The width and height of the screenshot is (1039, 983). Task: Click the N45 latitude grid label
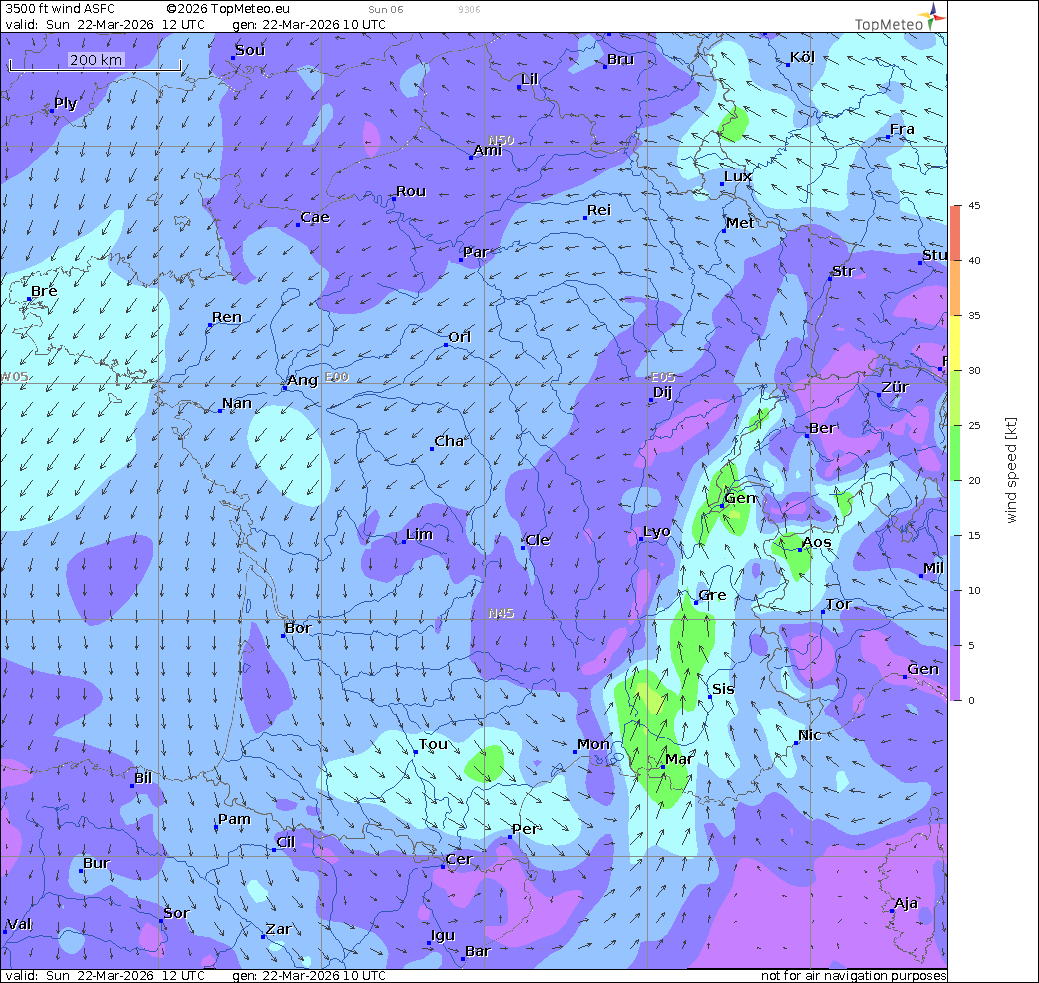point(501,613)
